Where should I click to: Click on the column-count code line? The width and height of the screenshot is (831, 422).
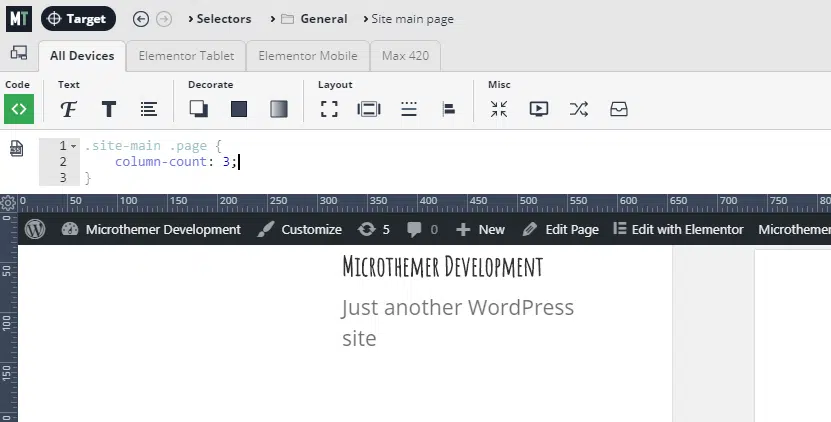[176, 162]
